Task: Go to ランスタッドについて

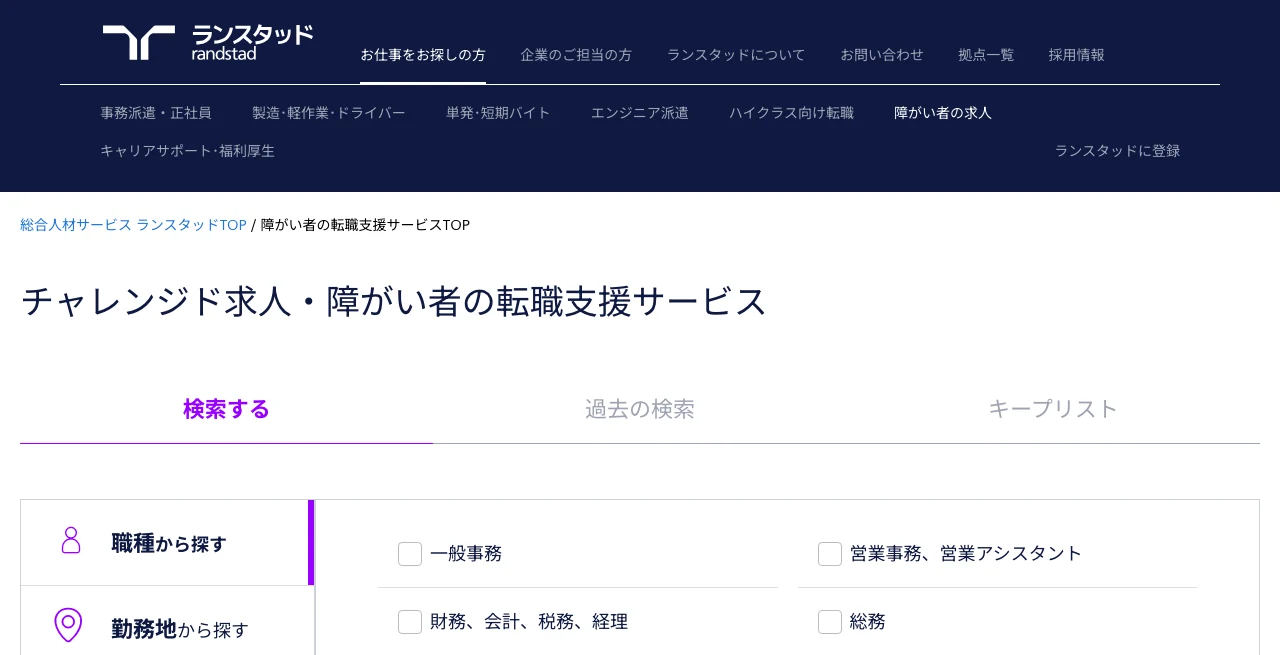Action: coord(736,55)
